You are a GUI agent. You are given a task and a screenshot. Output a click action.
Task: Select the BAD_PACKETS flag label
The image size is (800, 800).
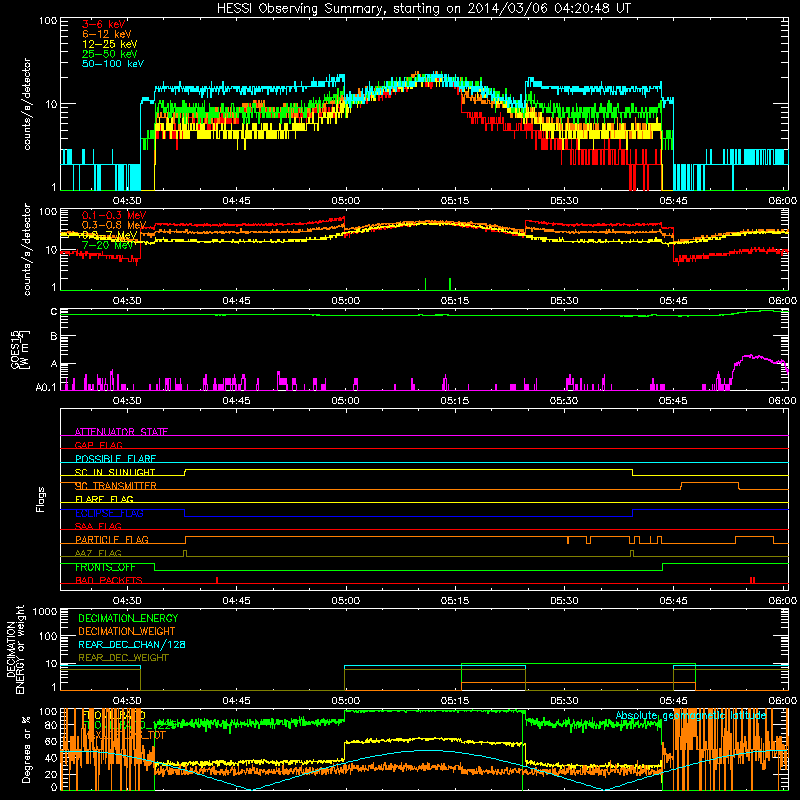(x=109, y=580)
